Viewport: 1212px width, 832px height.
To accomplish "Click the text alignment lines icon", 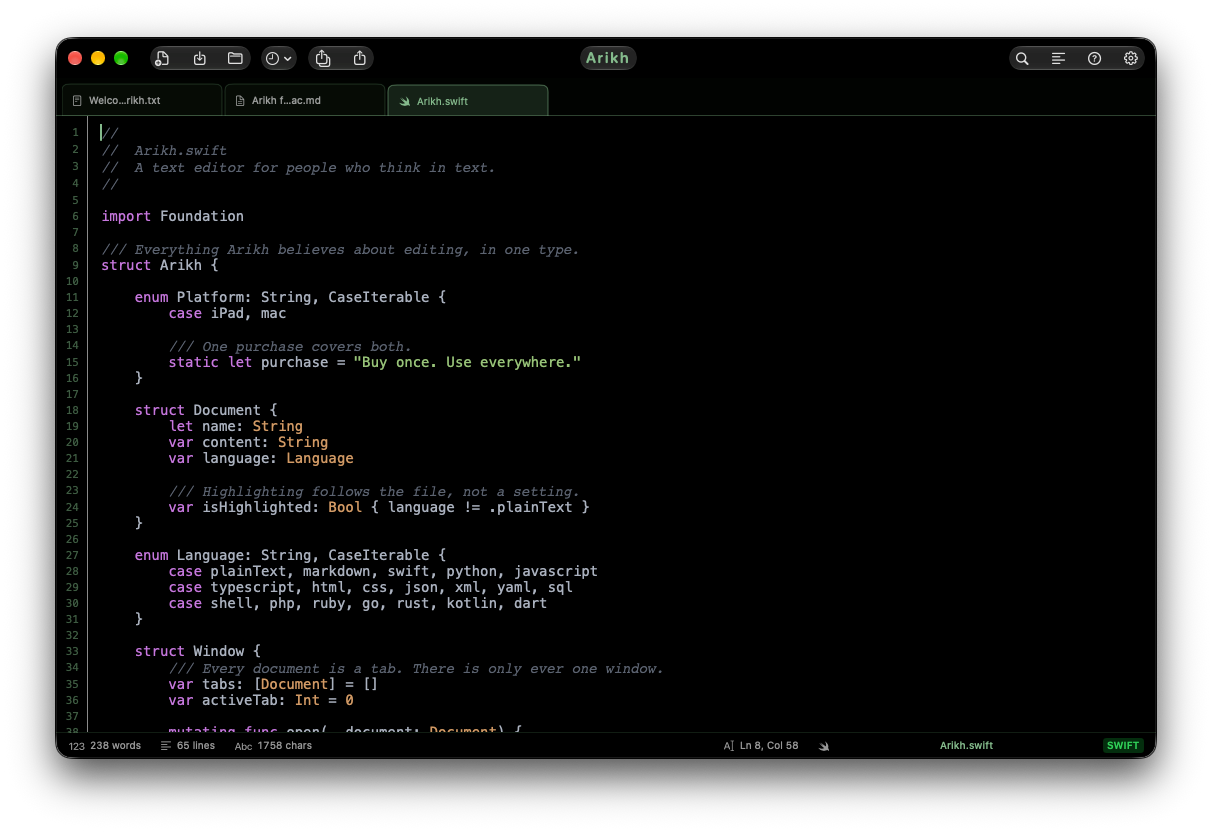I will tap(1058, 58).
